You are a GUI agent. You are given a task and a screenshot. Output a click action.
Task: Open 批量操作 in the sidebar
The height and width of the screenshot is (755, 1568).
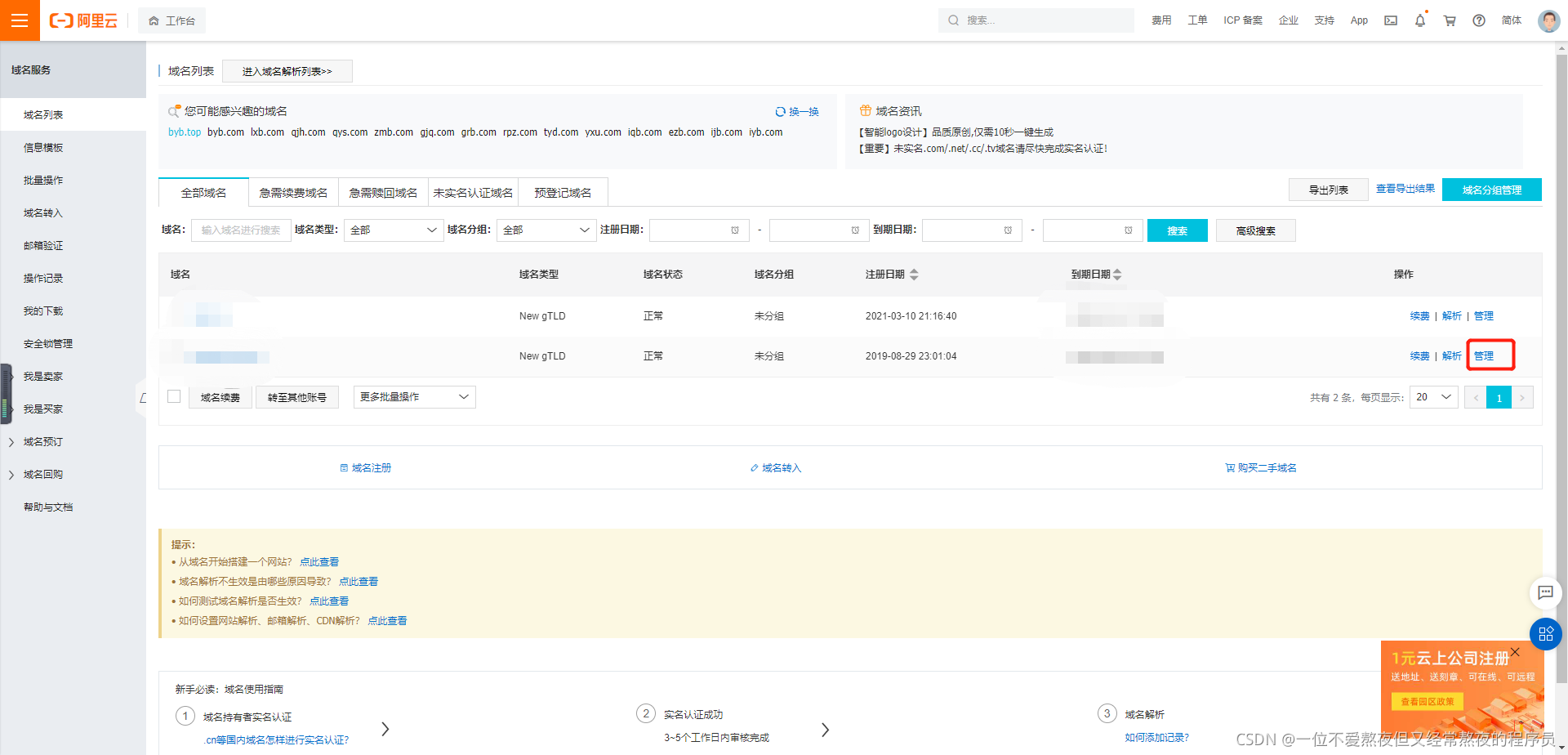coord(43,181)
